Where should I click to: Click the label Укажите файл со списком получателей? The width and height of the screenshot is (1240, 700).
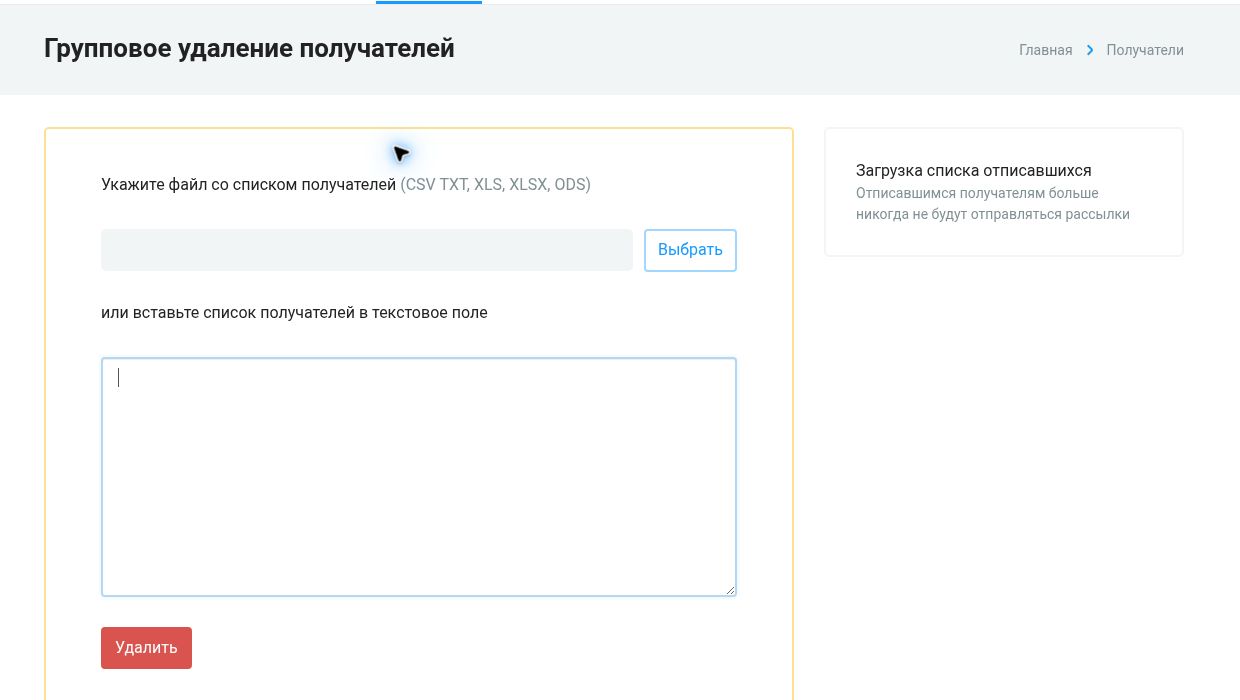[x=249, y=185]
